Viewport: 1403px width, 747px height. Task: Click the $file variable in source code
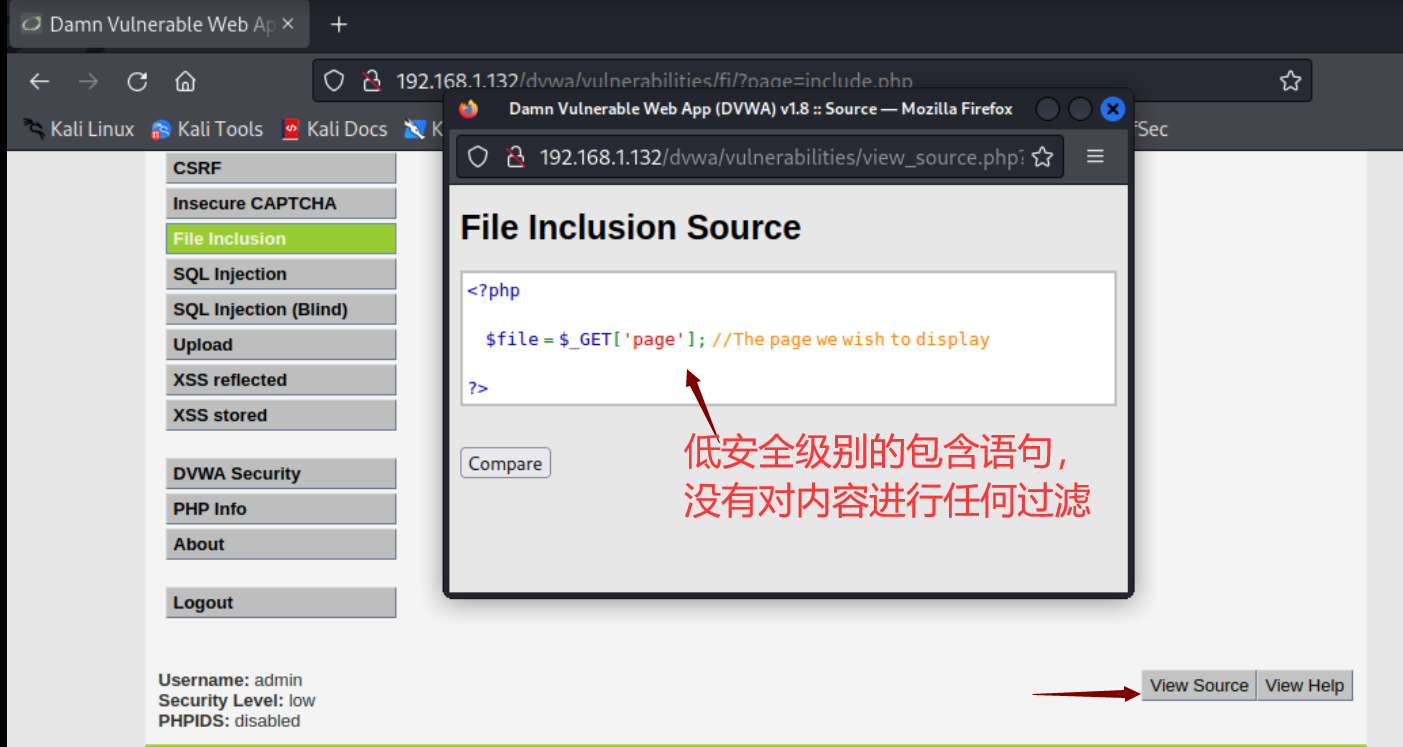[x=512, y=339]
